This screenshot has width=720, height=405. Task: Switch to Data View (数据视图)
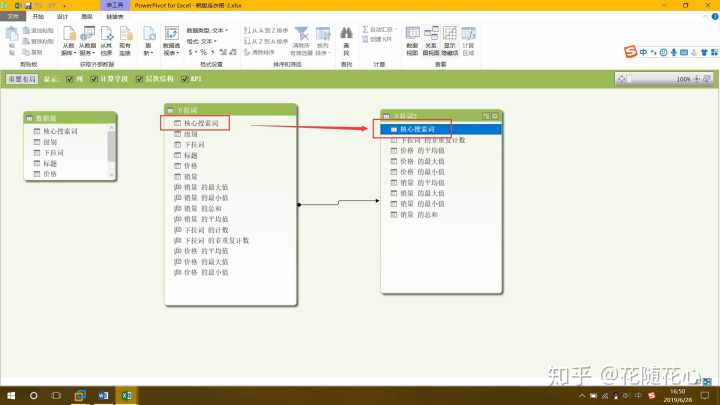point(412,41)
